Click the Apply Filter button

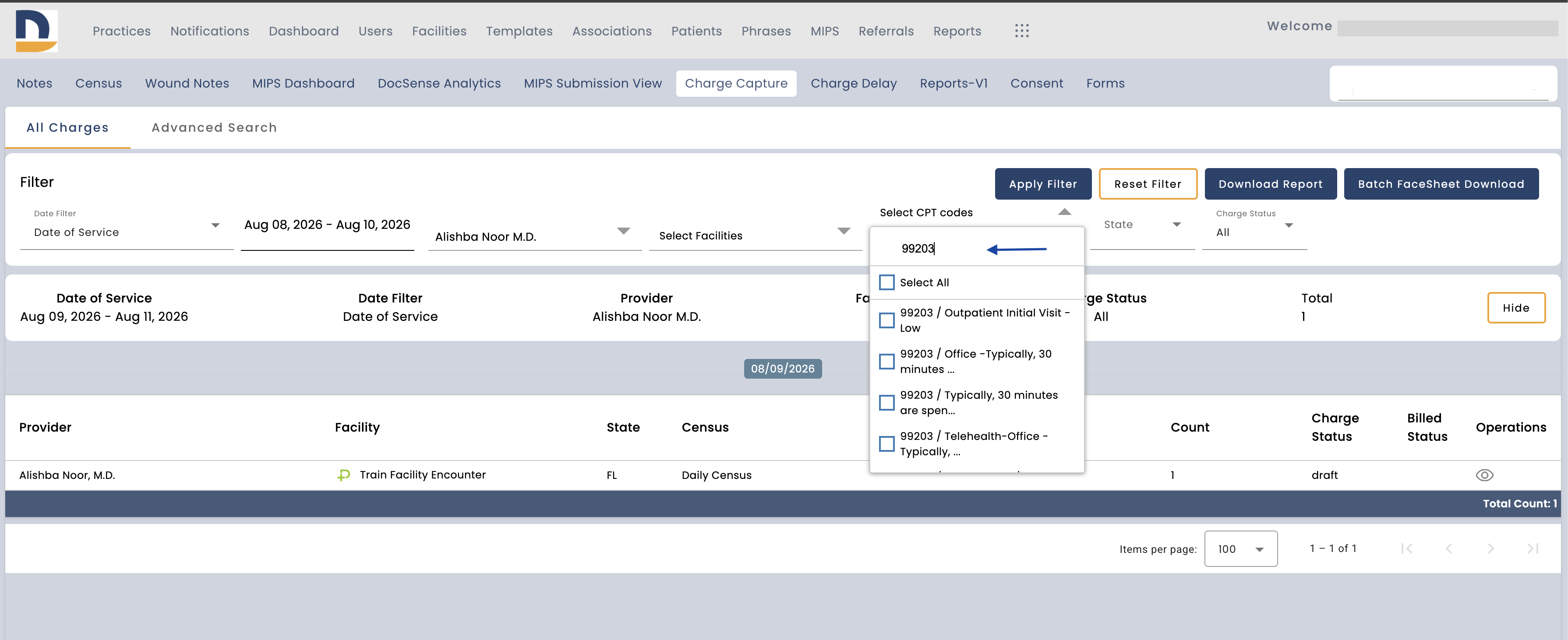coord(1043,184)
